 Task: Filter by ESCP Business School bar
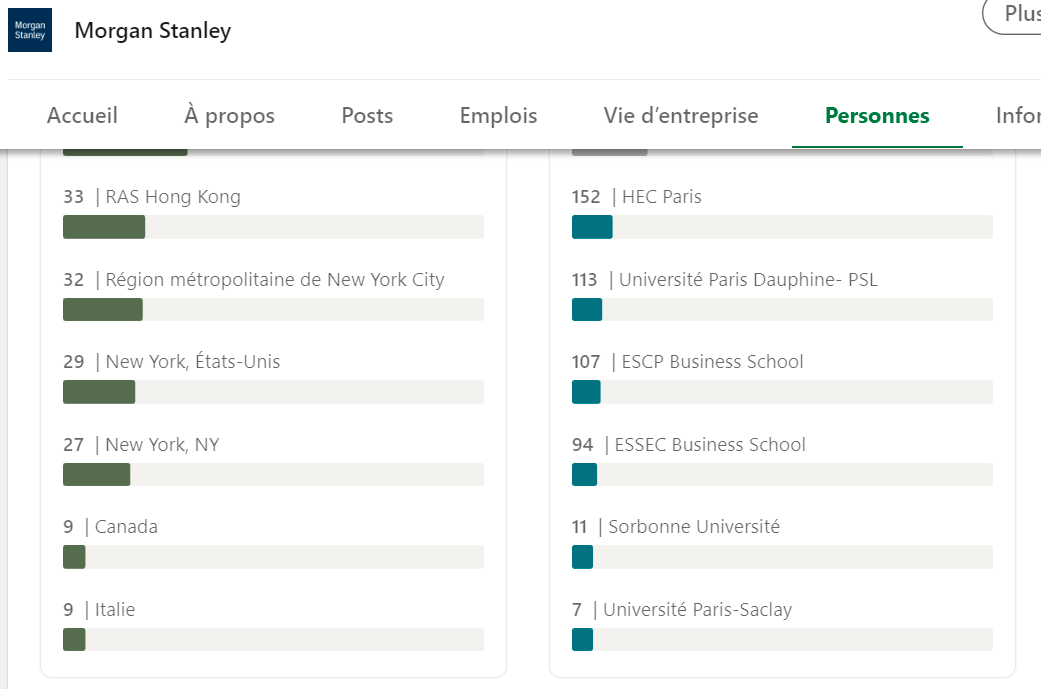782,392
